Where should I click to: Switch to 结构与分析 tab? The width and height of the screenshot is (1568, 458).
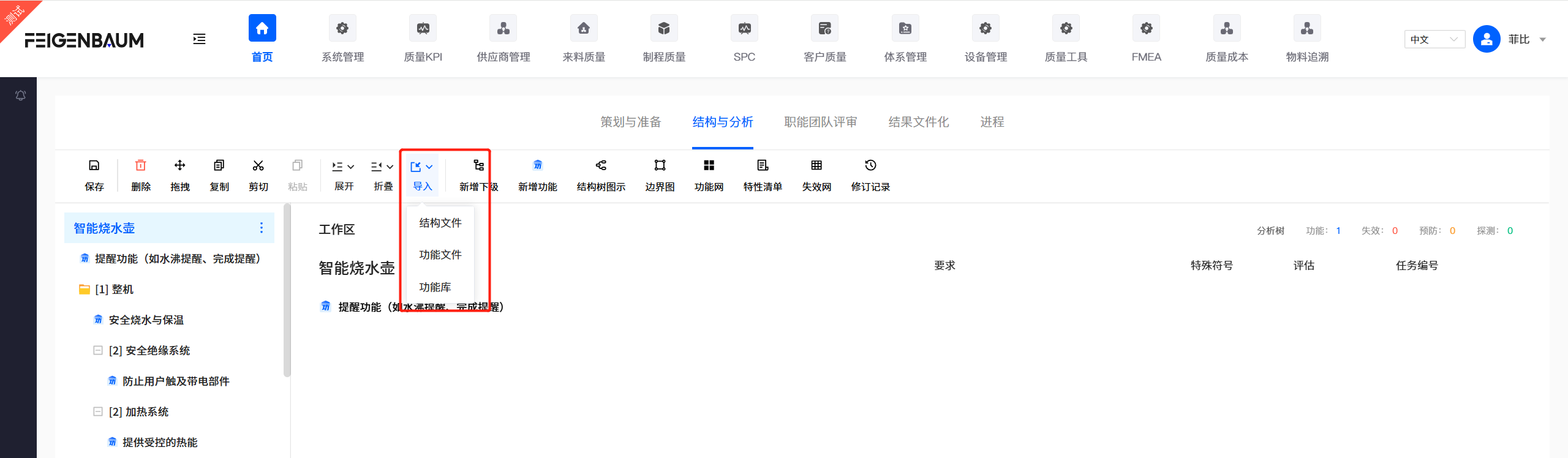(x=723, y=122)
